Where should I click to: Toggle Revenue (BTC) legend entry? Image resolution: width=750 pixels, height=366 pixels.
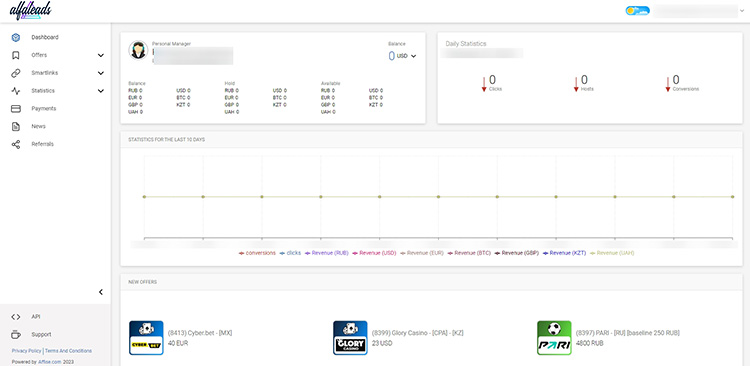[x=469, y=253]
